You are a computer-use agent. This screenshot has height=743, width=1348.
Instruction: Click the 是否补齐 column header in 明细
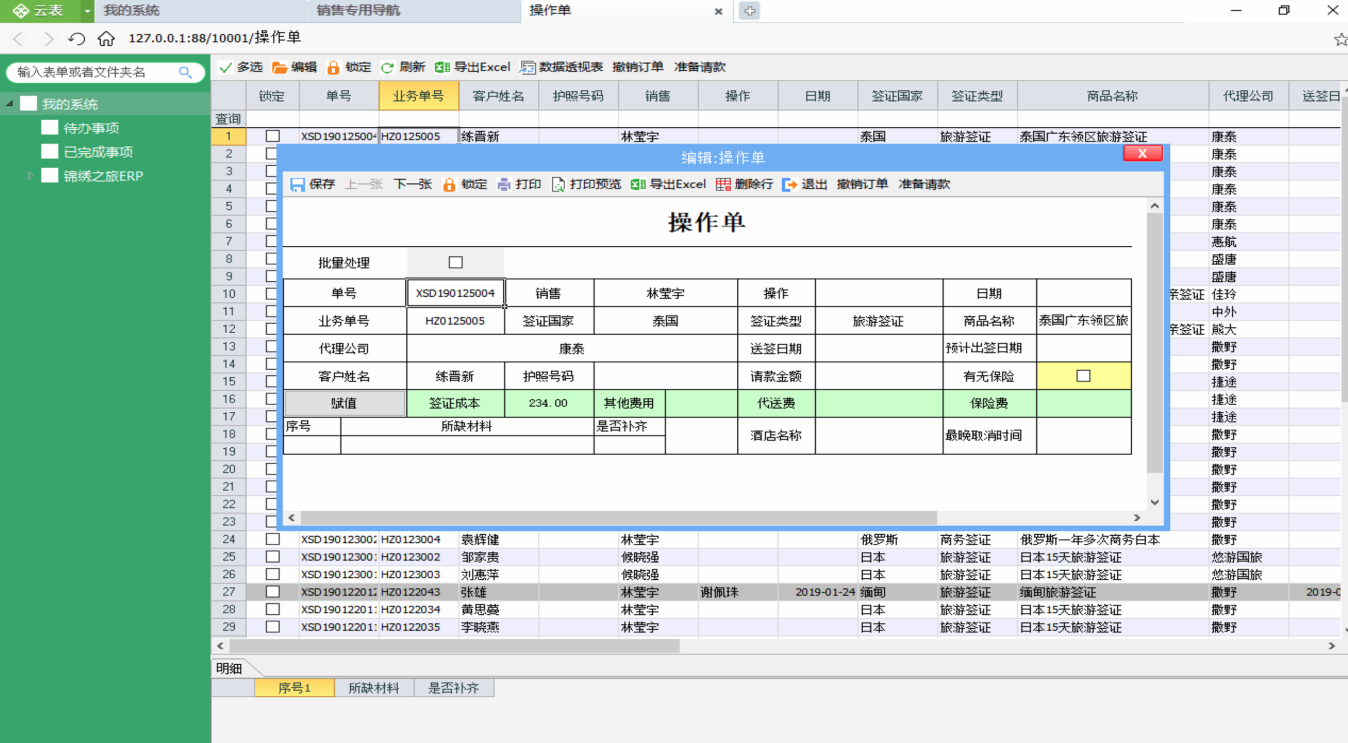454,688
